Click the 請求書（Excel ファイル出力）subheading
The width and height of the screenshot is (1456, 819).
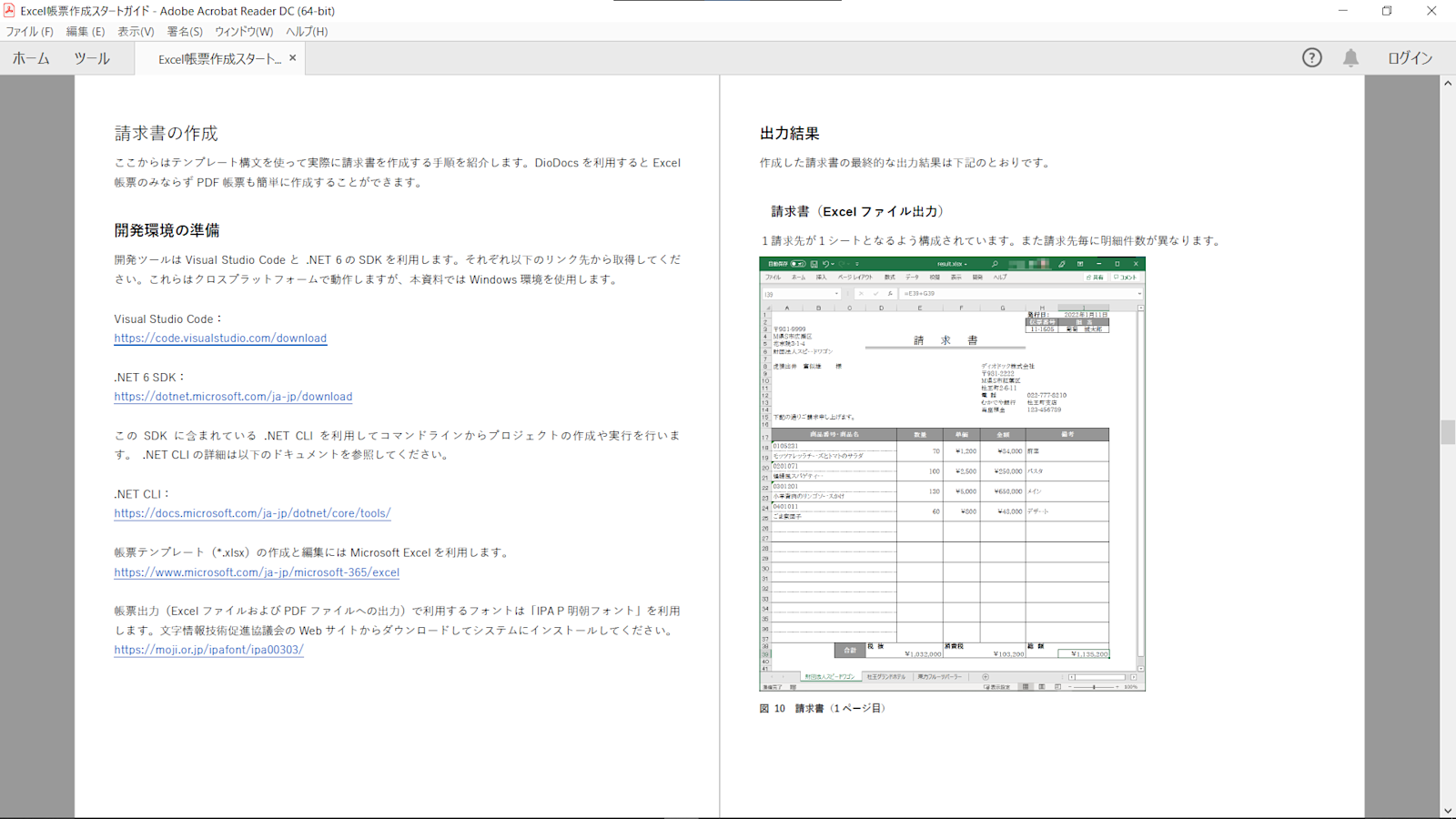(x=860, y=211)
